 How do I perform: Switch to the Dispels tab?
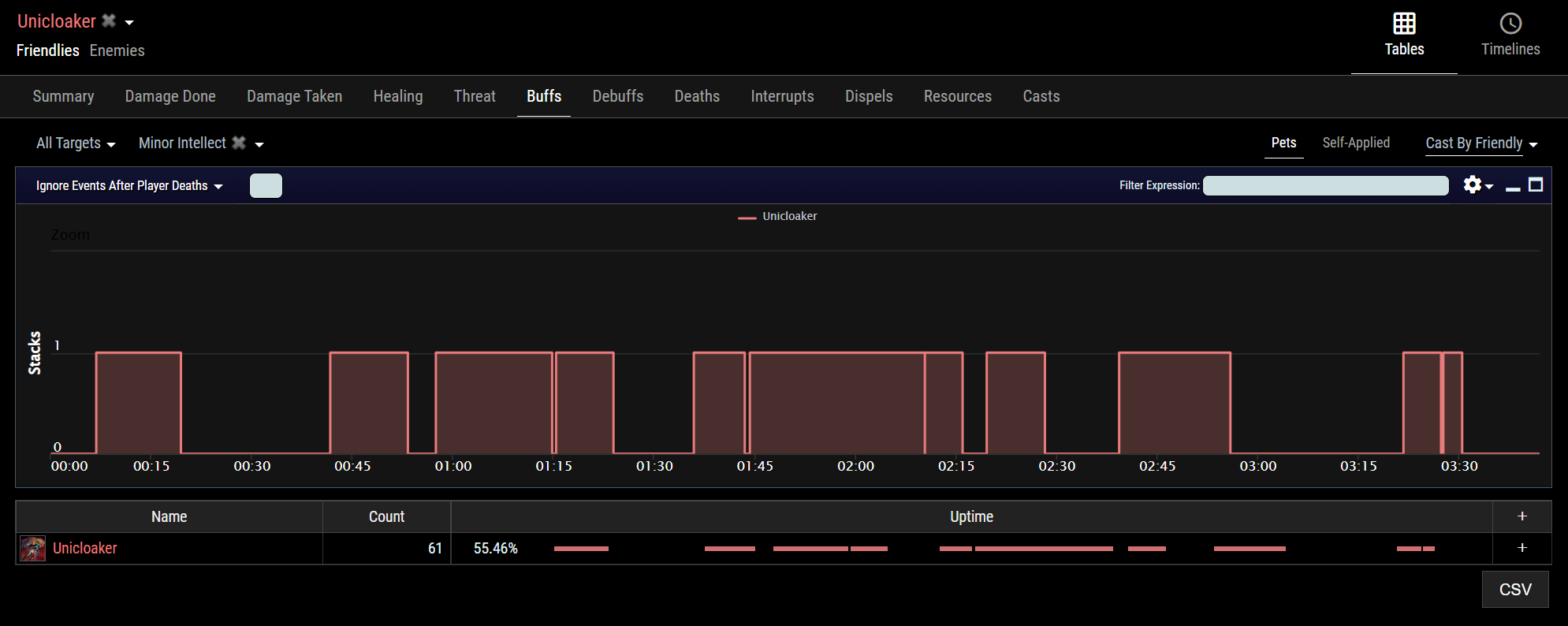pos(869,96)
